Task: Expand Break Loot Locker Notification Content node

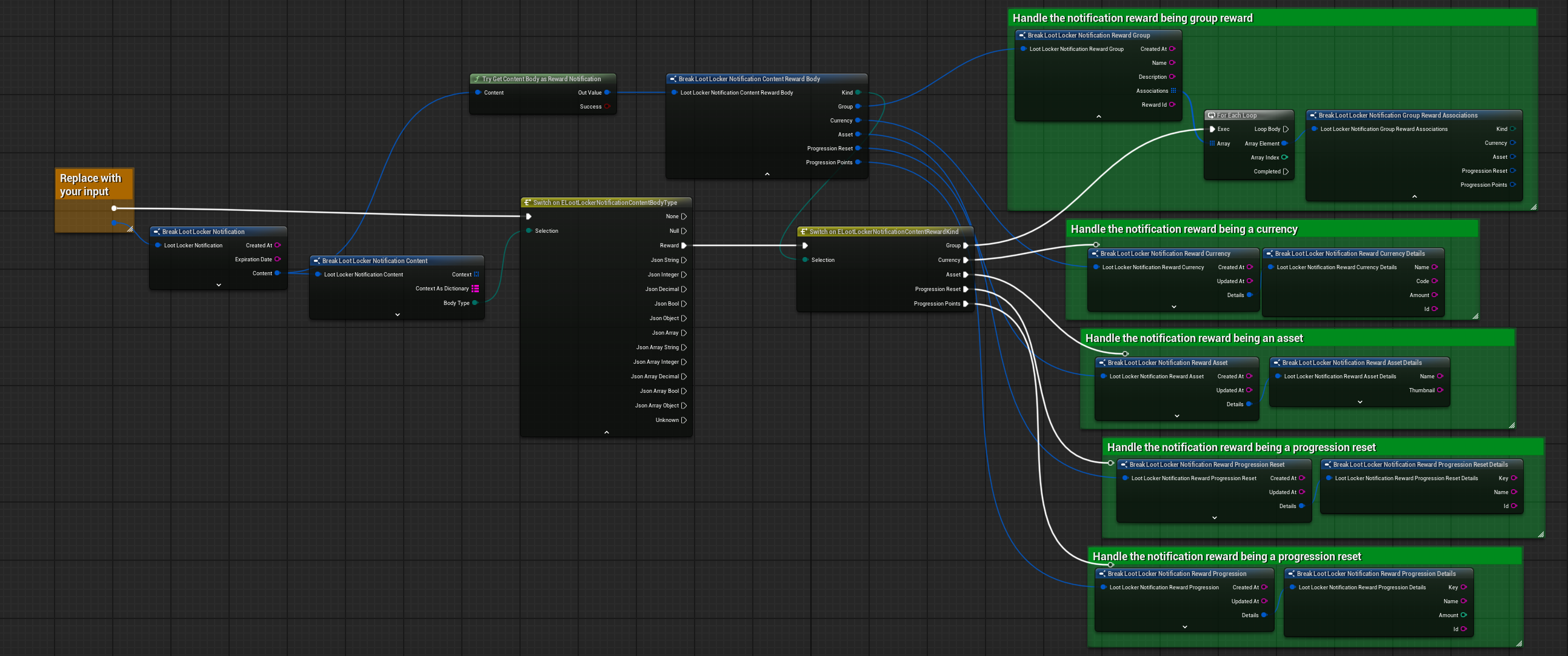Action: (x=398, y=315)
